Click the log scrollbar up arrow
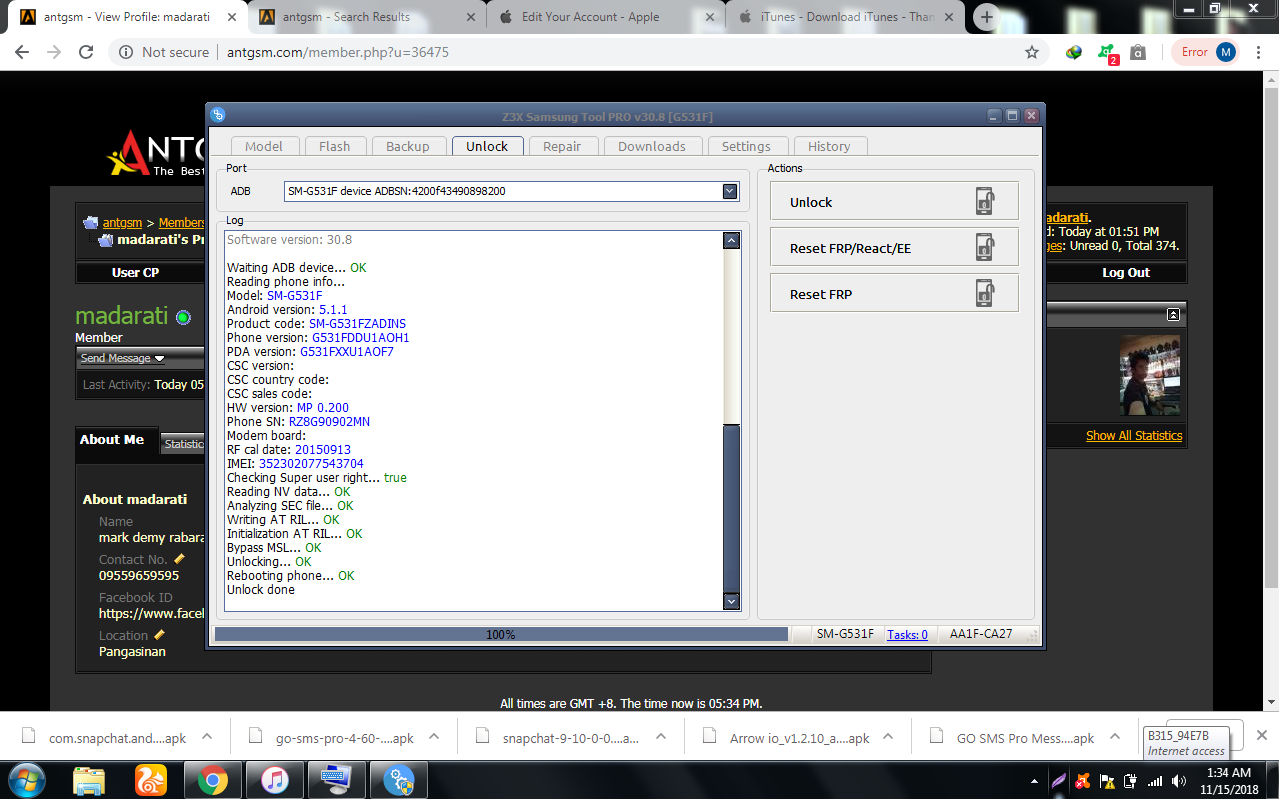The height and width of the screenshot is (799, 1279). tap(731, 240)
